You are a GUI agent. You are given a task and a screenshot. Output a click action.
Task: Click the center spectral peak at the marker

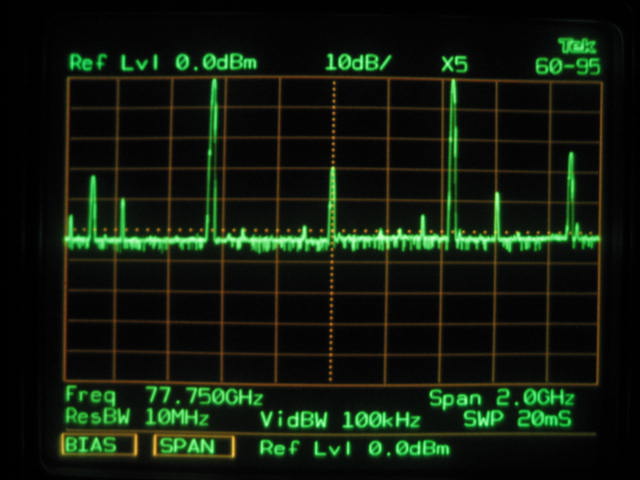click(333, 202)
